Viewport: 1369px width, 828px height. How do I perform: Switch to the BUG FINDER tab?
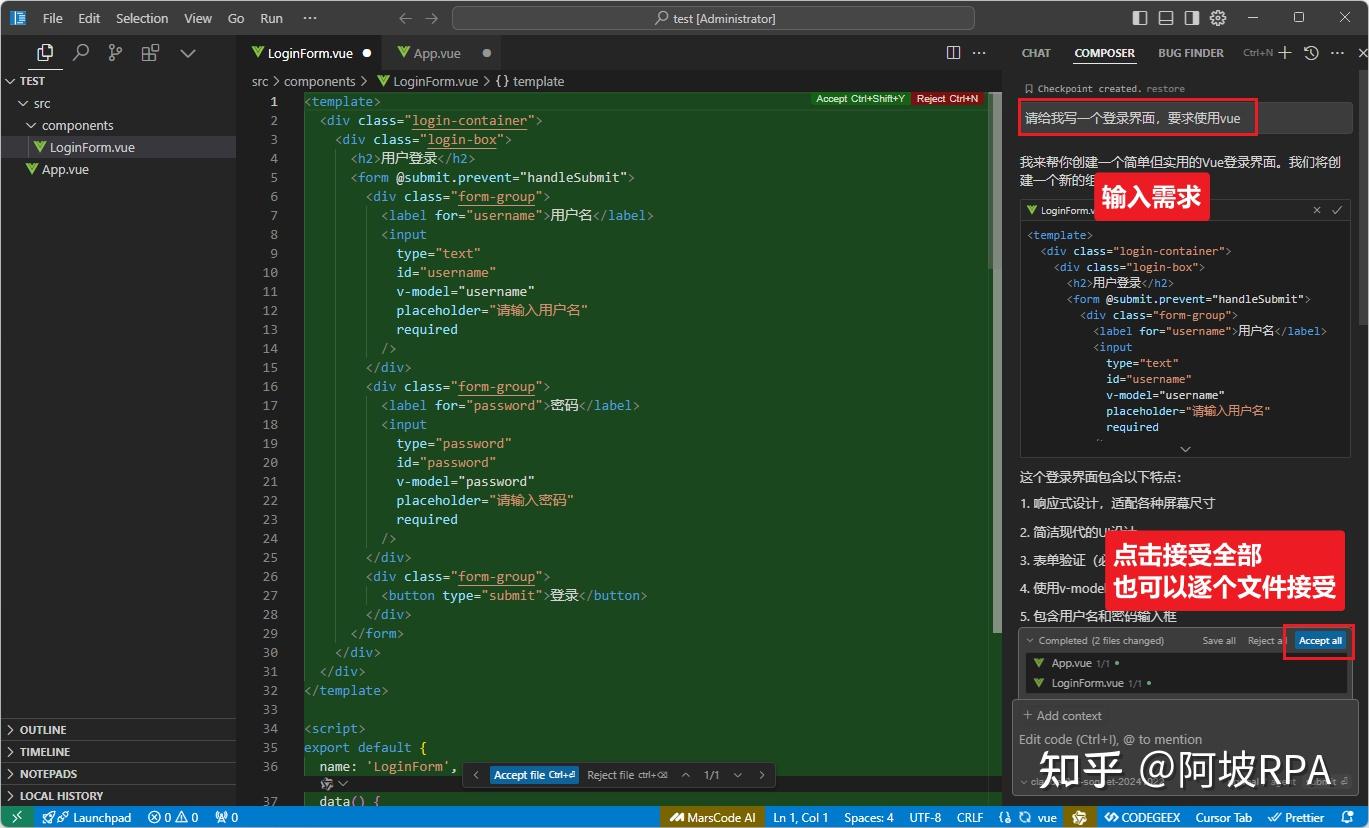pos(1190,53)
